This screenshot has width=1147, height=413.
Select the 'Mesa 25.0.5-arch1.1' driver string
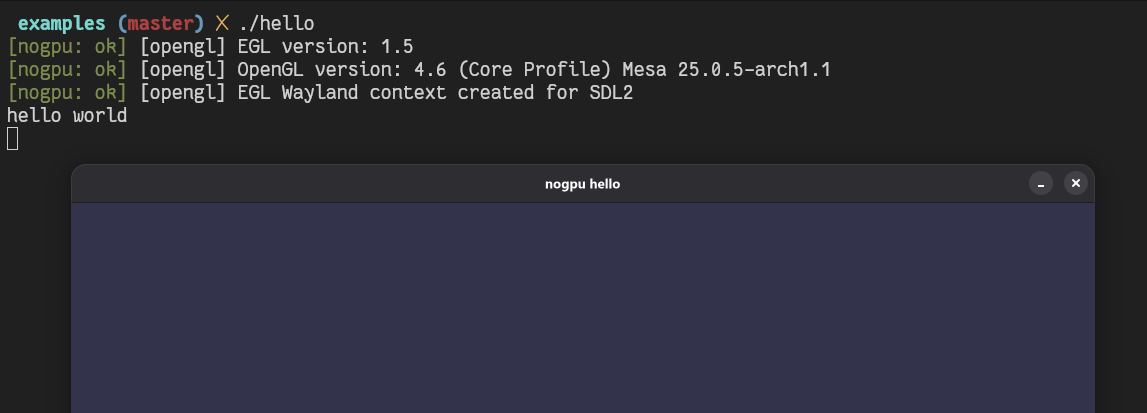pyautogui.click(x=726, y=69)
